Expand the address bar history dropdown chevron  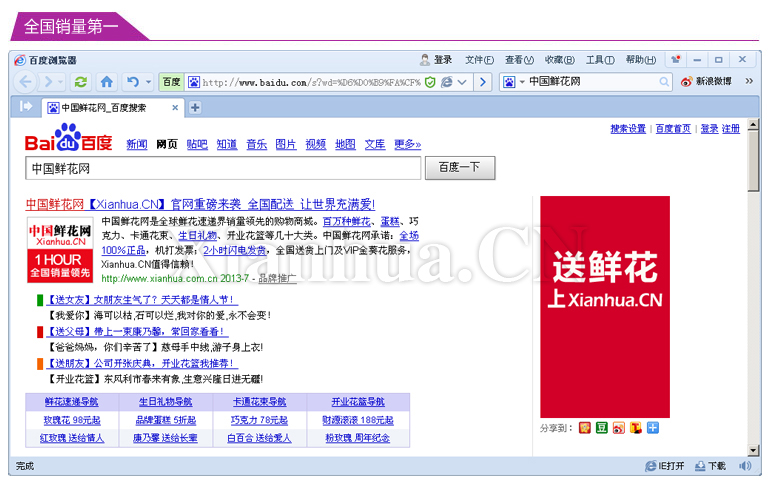(x=462, y=82)
